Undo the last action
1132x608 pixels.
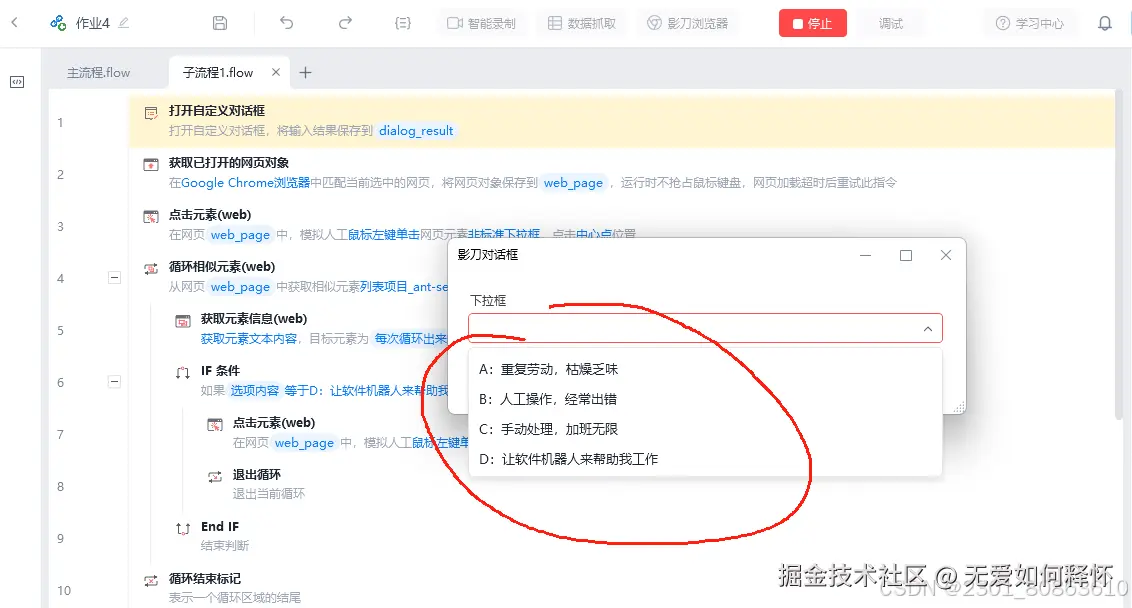point(287,22)
